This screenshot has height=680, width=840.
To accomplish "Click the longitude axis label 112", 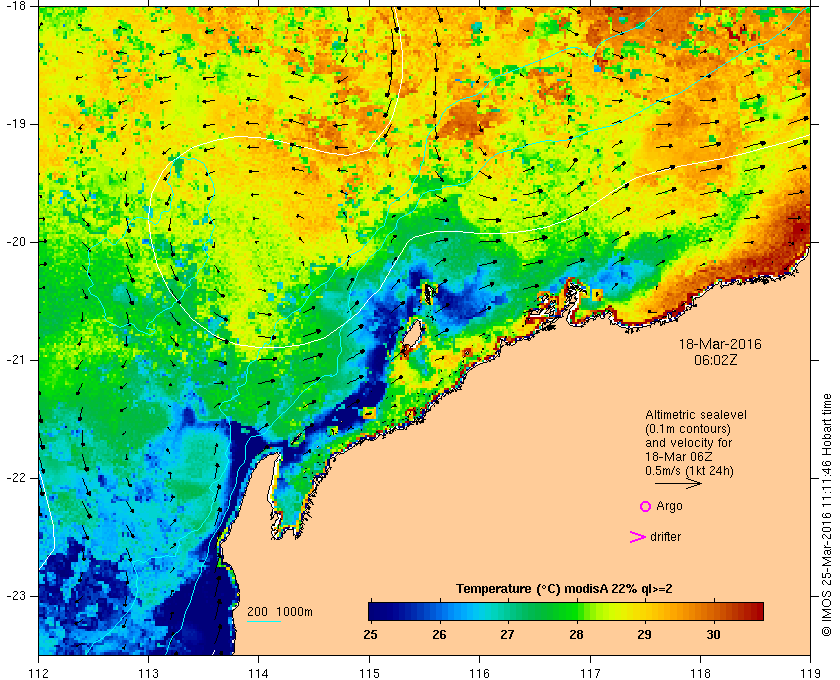I will point(39,672).
